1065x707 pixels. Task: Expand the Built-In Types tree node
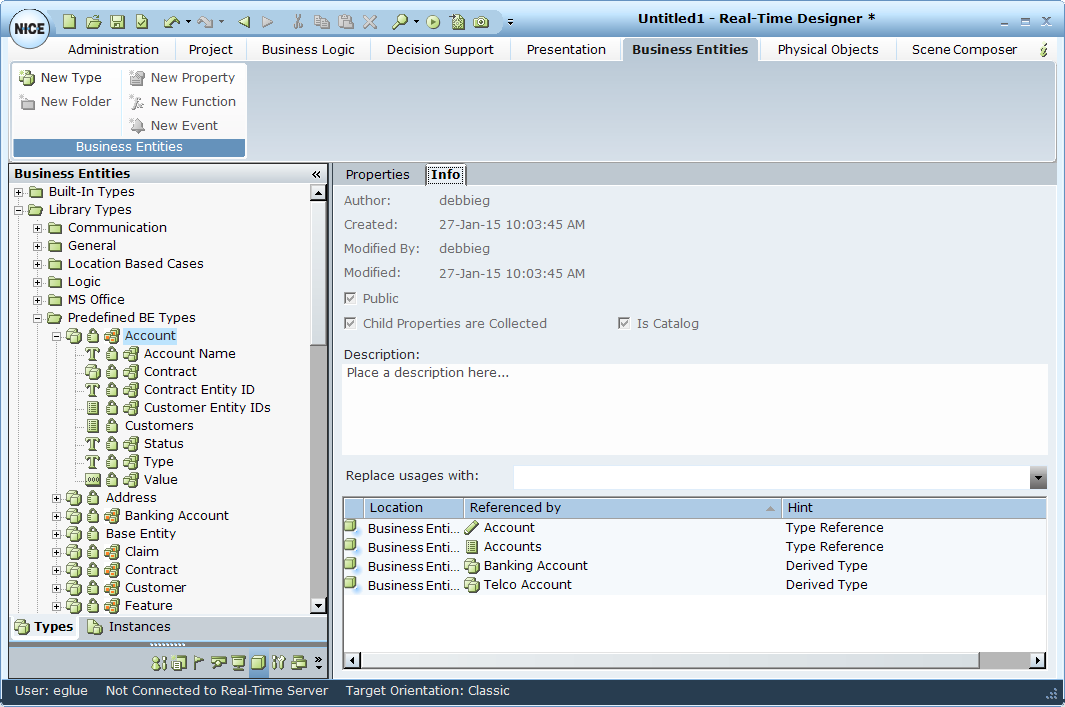pos(18,192)
